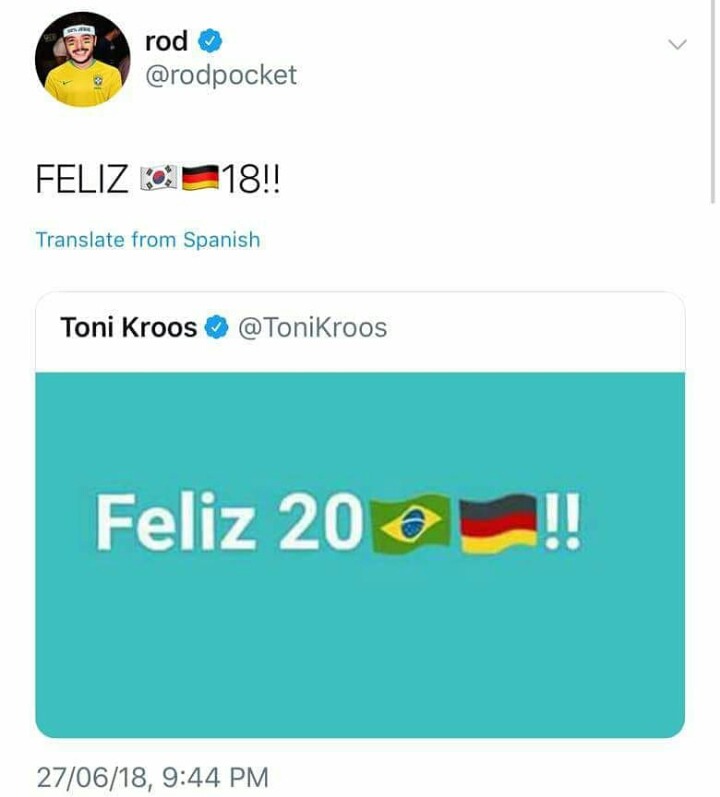
Task: Click the Germany flag in the image
Action: point(498,523)
